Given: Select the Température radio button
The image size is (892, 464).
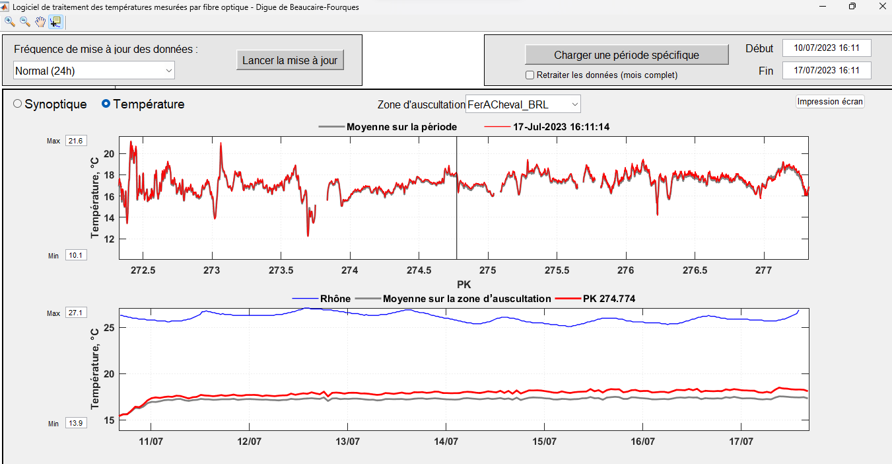Looking at the screenshot, I should click(107, 104).
